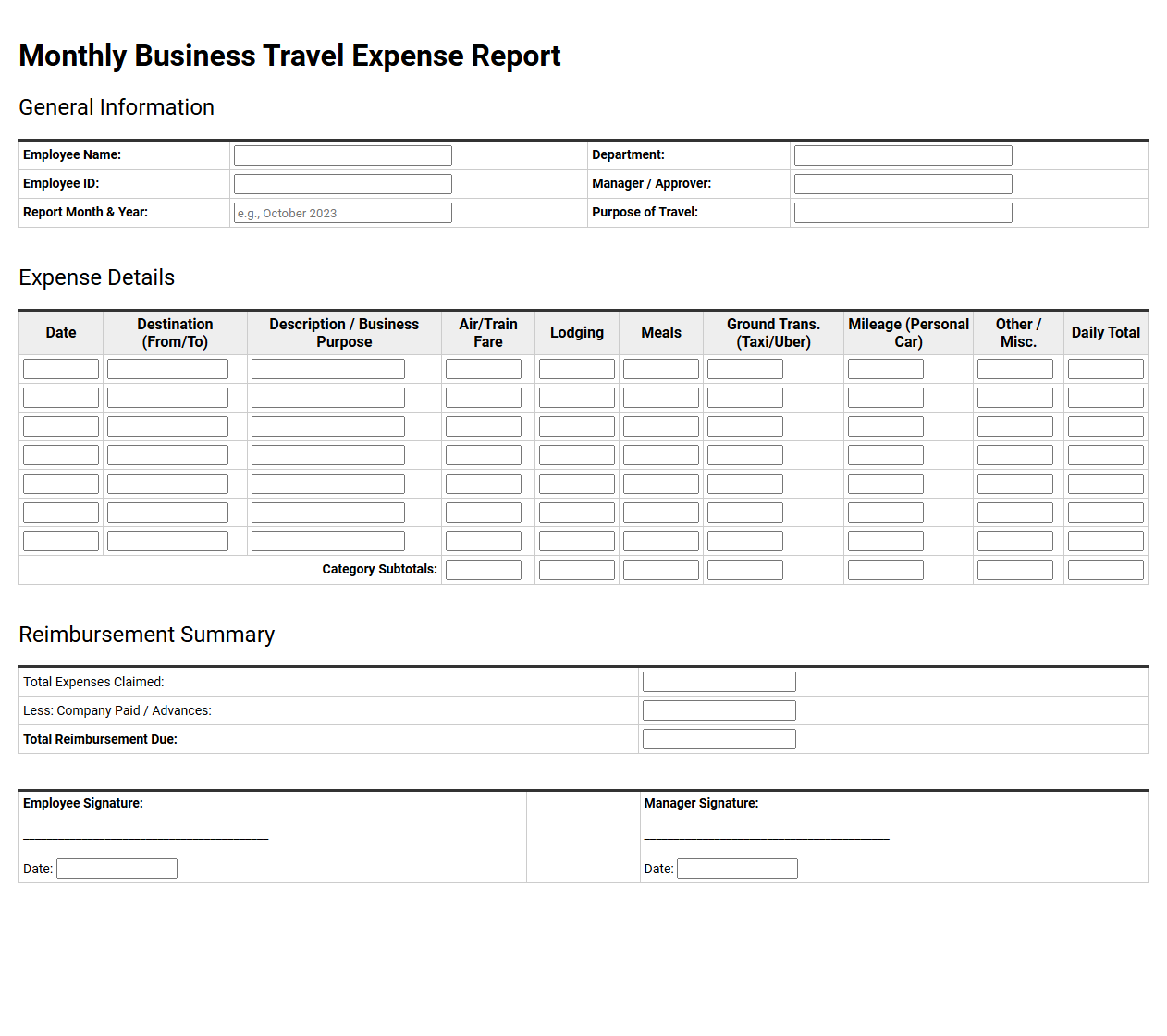Focus the Lodging category subtotal field
This screenshot has width=1167, height=1036.
(x=577, y=570)
